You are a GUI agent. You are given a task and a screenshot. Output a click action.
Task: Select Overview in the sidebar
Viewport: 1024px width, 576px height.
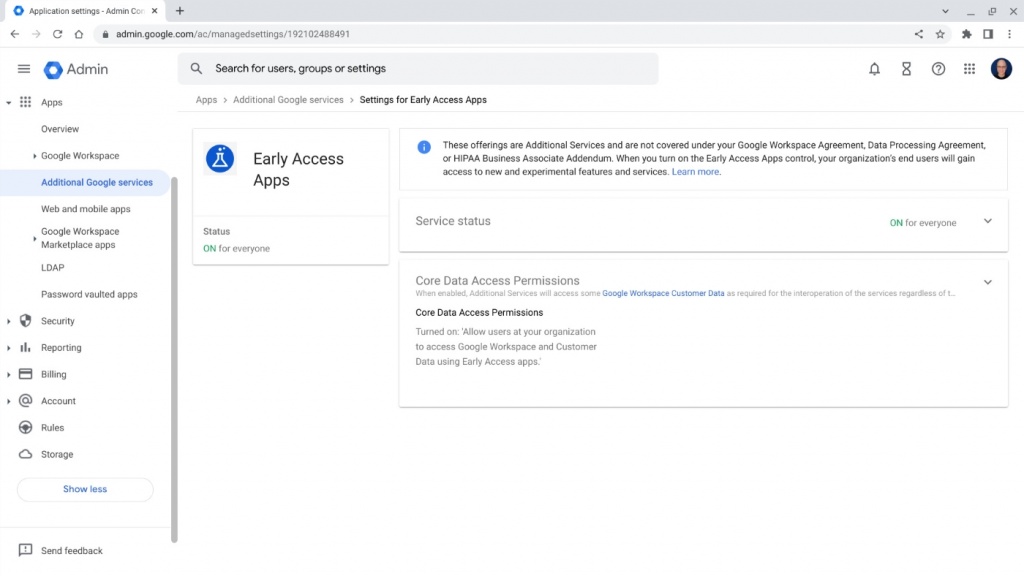coord(59,129)
